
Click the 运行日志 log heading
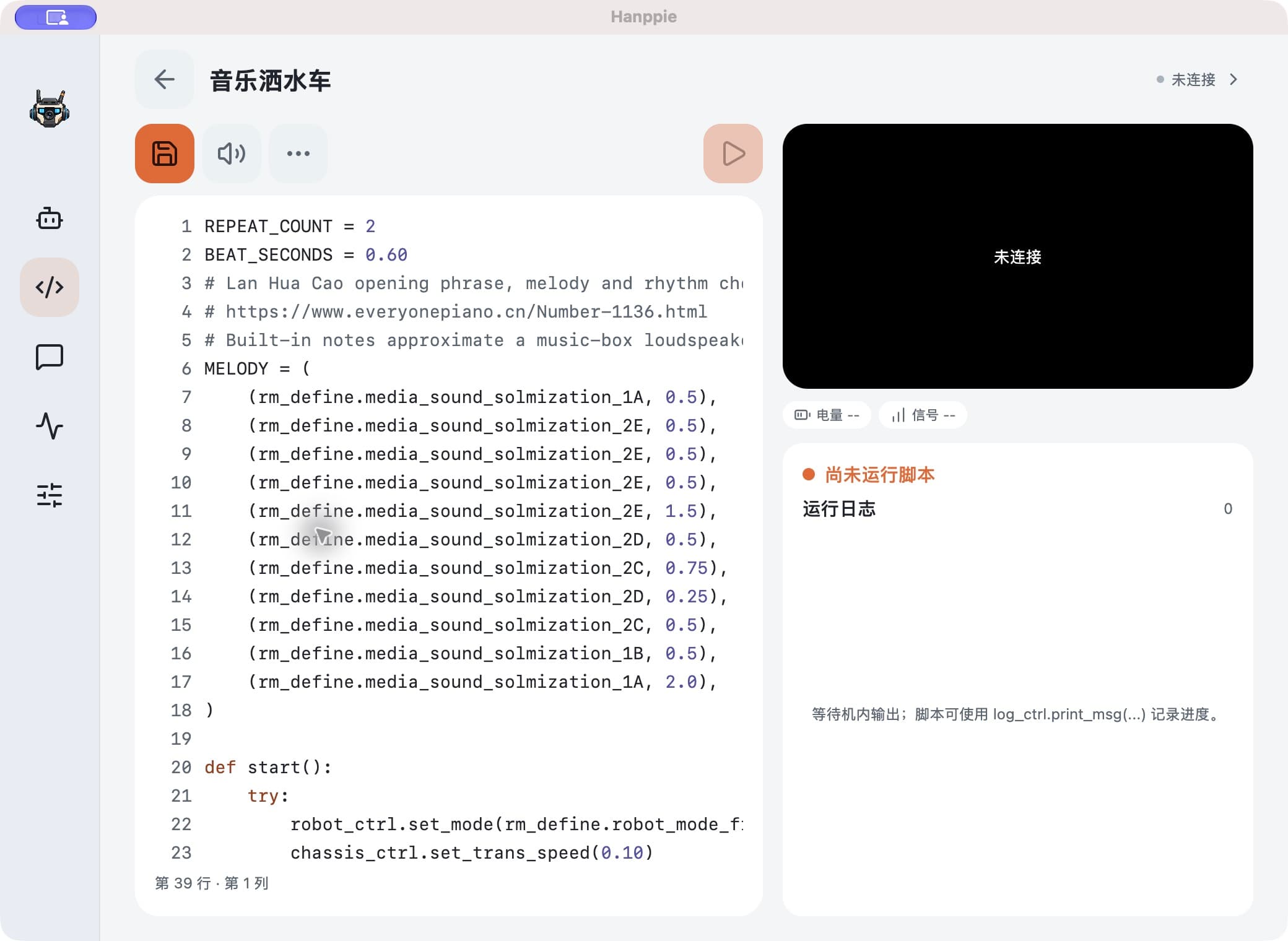tap(839, 509)
